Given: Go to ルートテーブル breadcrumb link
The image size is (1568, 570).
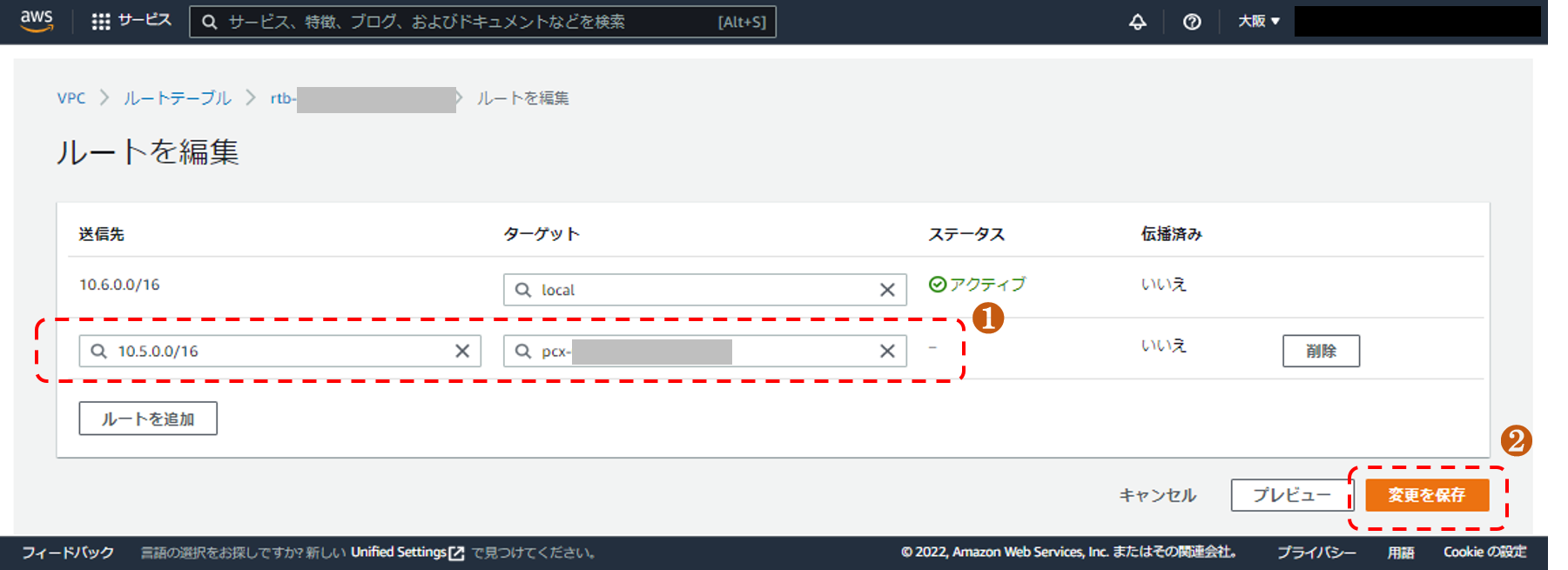Looking at the screenshot, I should [x=177, y=98].
